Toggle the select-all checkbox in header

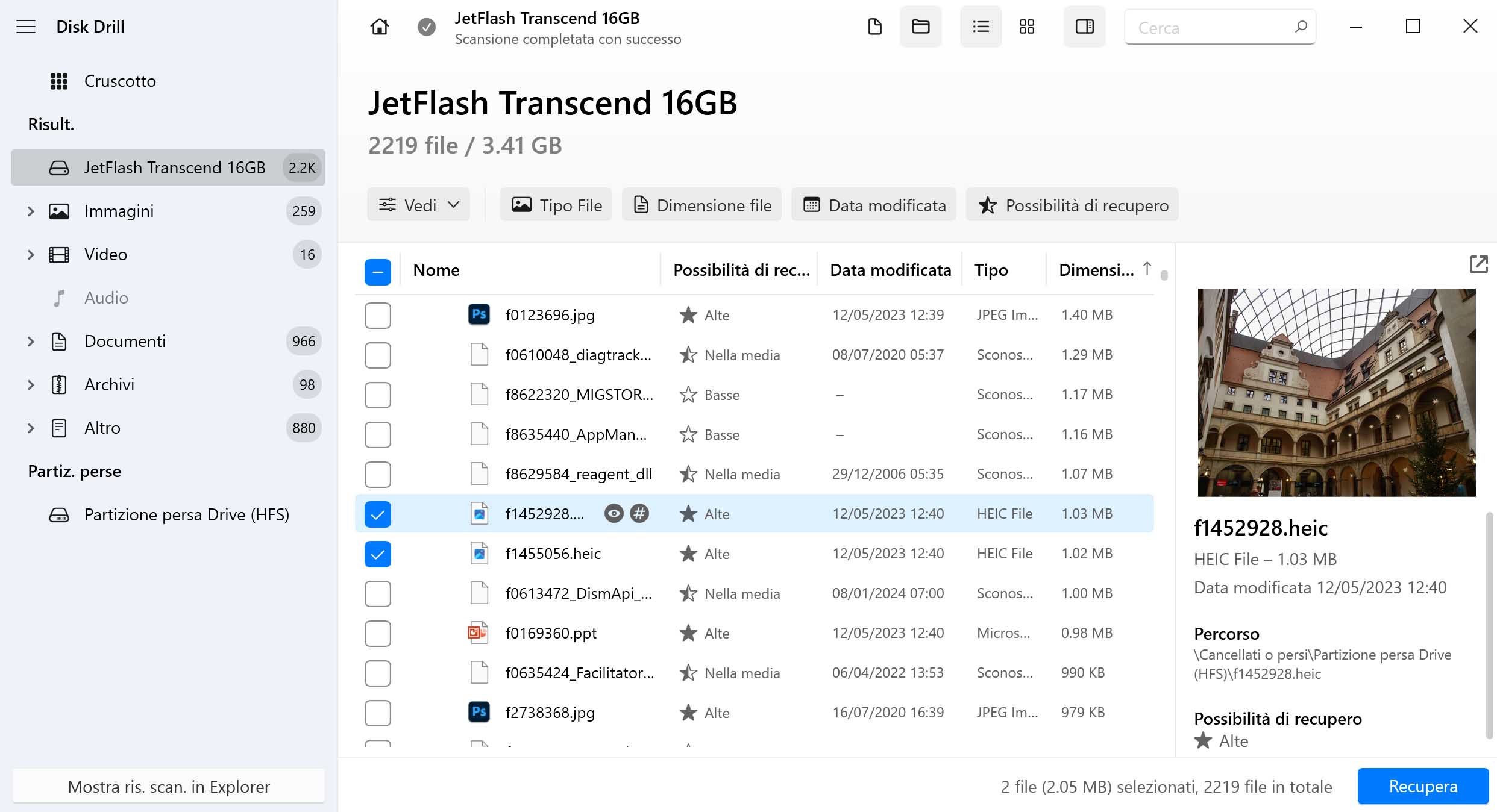click(377, 272)
